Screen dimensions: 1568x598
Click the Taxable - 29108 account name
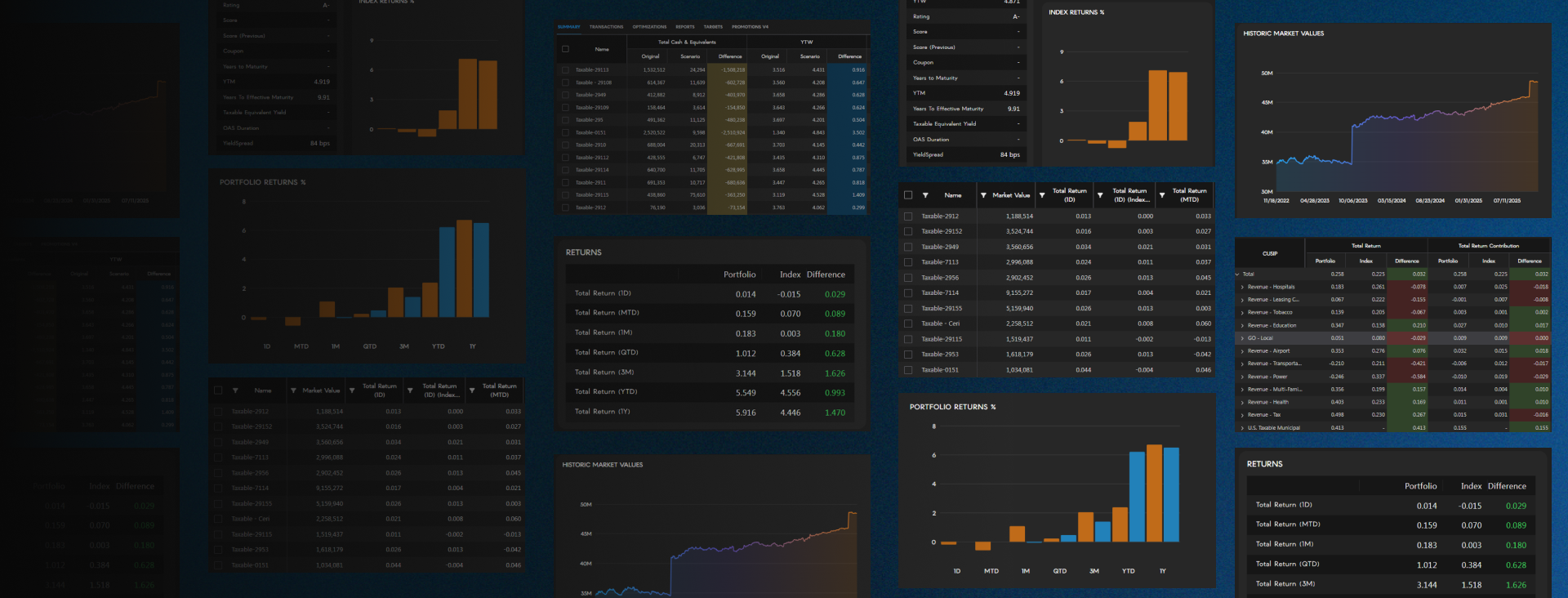point(593,83)
